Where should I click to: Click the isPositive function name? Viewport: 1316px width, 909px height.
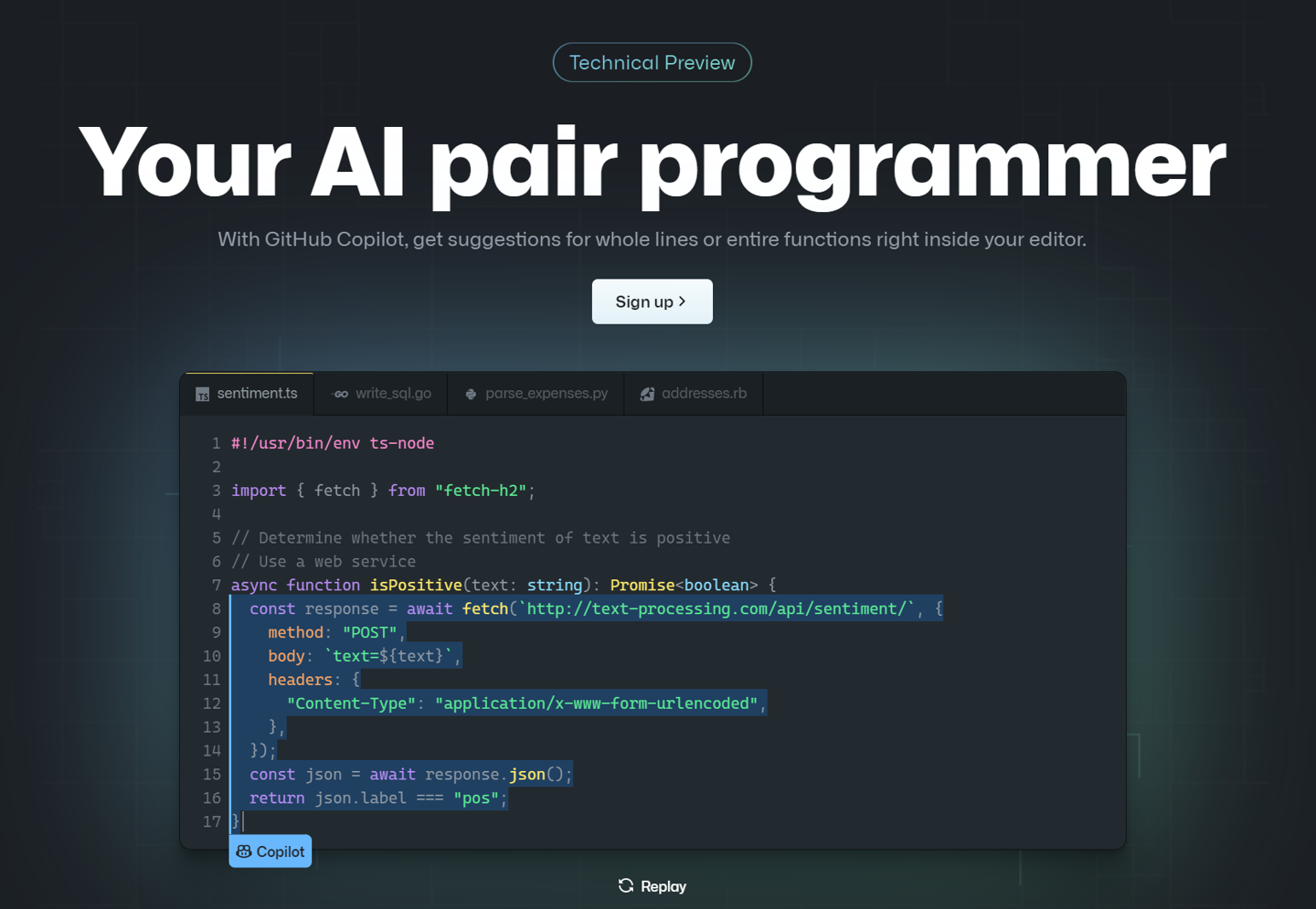pos(416,586)
